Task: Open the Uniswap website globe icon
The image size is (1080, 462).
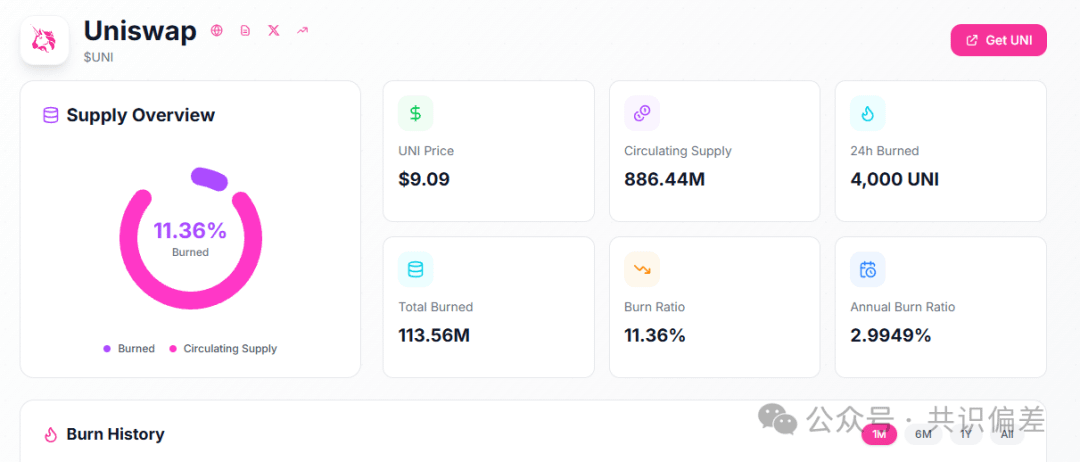Action: click(x=216, y=30)
